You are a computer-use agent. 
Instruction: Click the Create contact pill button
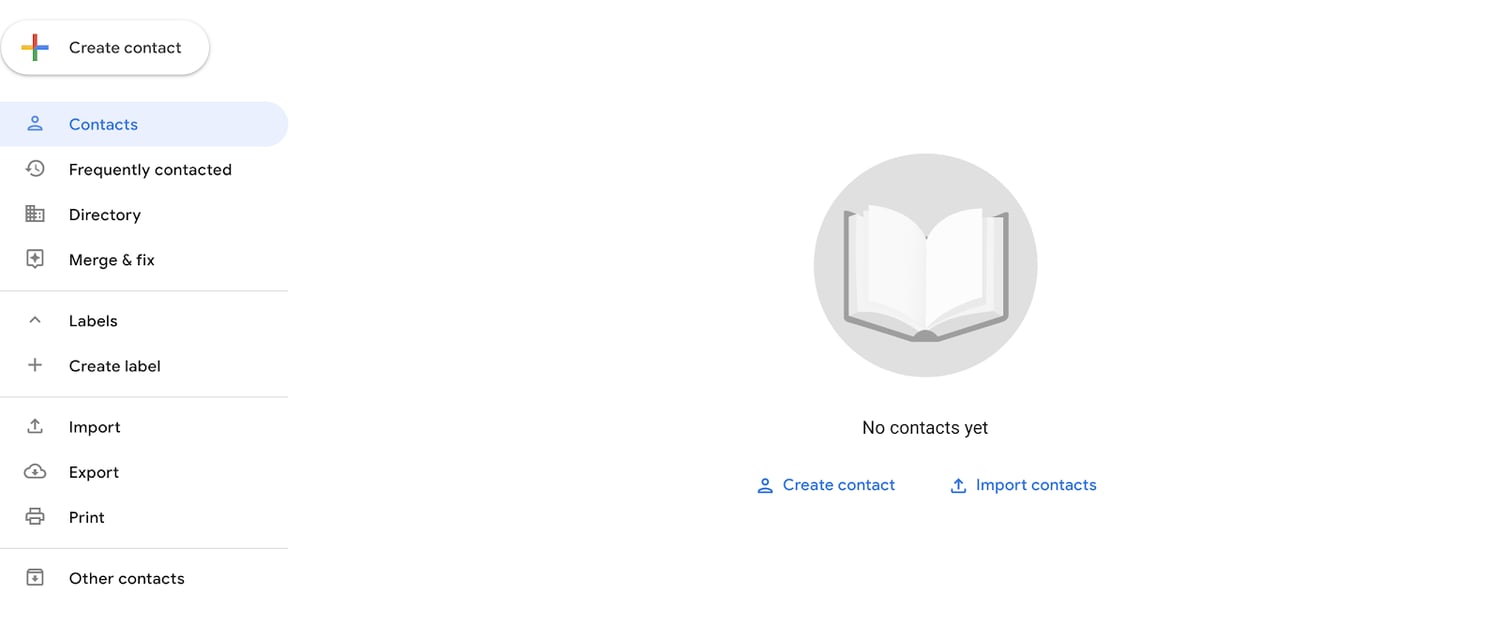click(x=105, y=47)
